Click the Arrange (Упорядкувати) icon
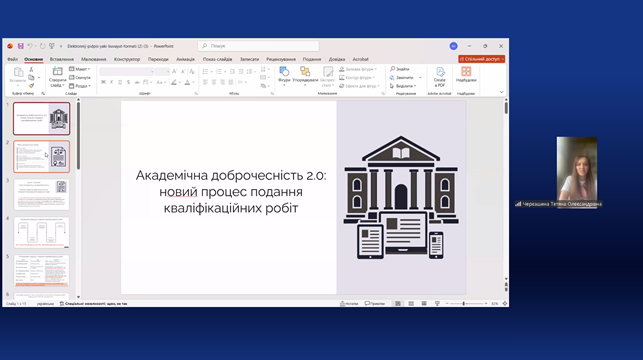 pos(305,72)
